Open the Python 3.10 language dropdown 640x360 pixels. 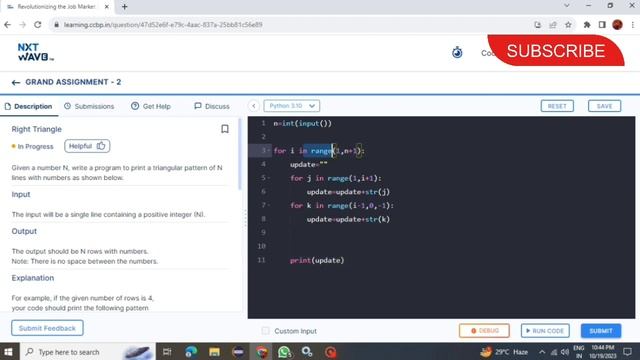[x=291, y=106]
